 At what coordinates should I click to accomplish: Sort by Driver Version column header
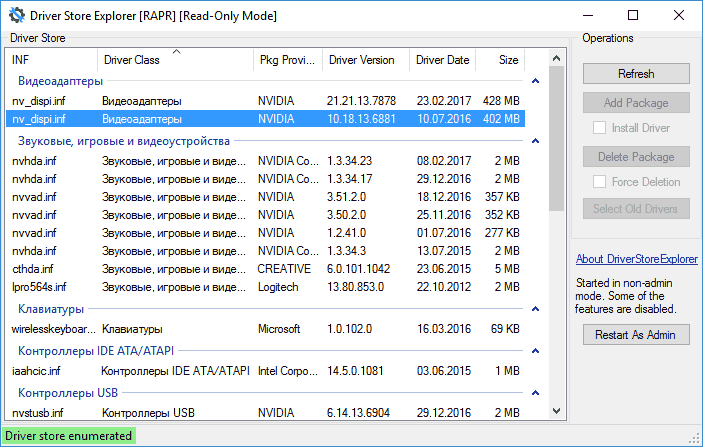366,60
